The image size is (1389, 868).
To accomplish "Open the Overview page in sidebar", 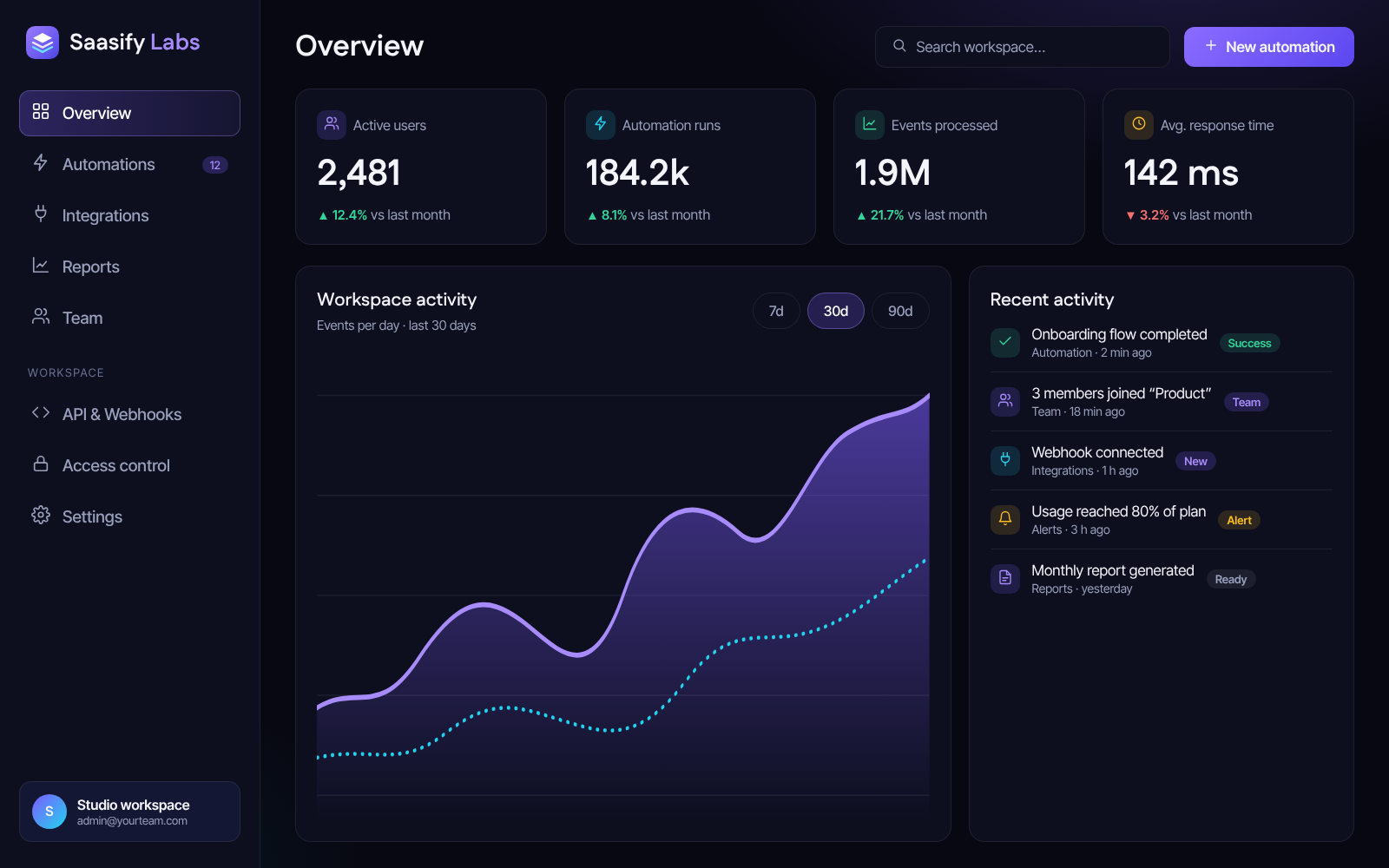I will pyautogui.click(x=129, y=113).
